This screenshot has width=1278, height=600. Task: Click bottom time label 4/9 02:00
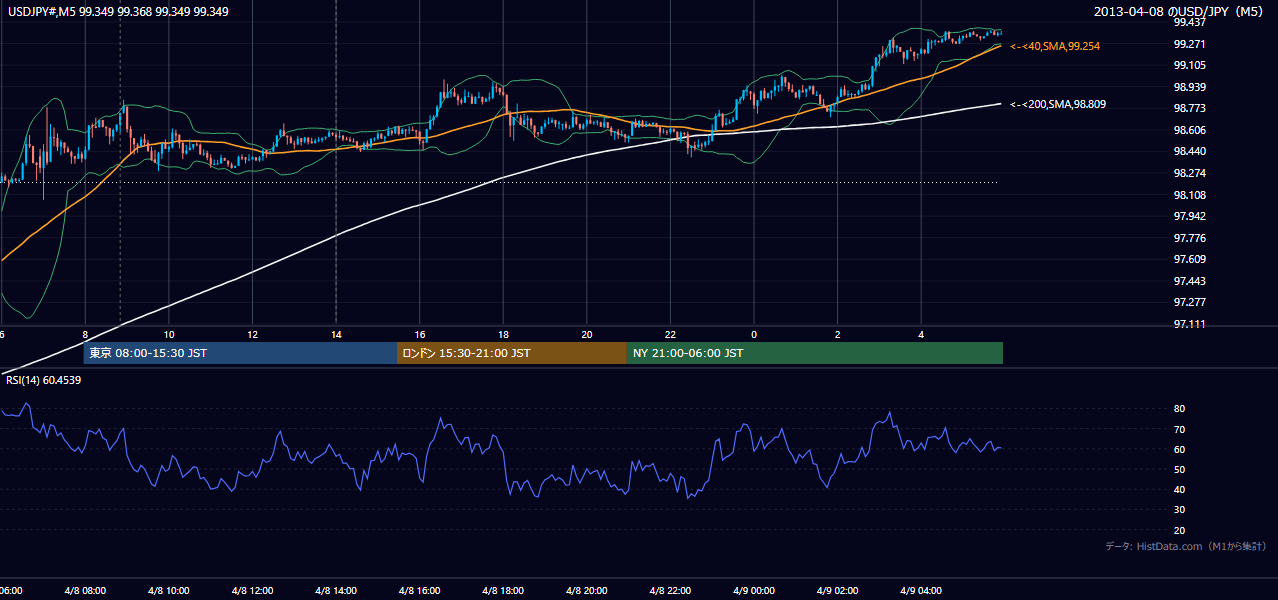(838, 590)
